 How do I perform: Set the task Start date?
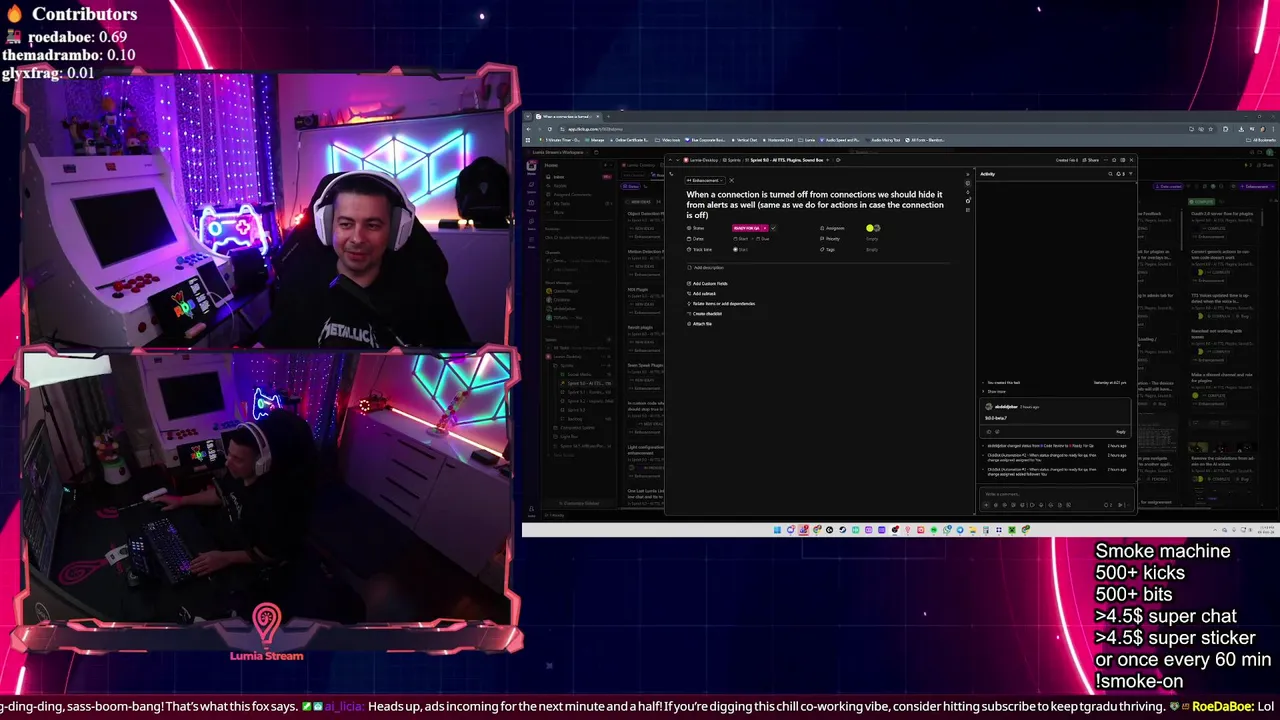tap(742, 239)
